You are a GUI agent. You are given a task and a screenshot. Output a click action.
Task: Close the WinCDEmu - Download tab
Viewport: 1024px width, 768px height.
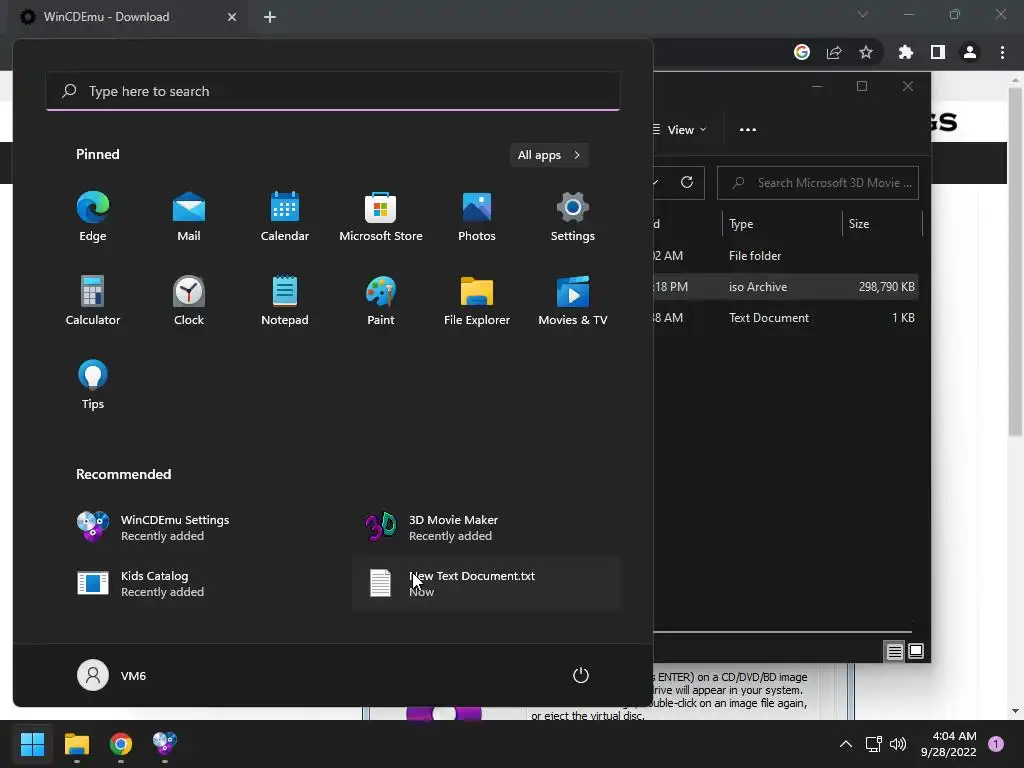[232, 17]
